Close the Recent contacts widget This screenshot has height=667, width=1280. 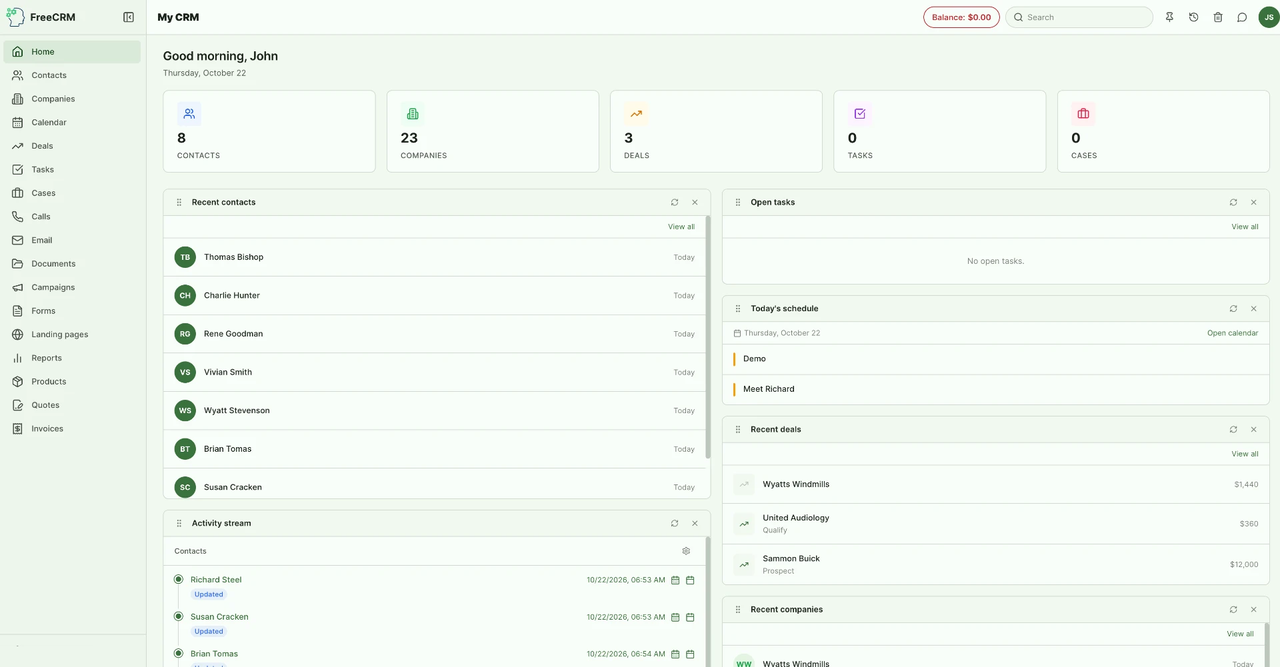pyautogui.click(x=695, y=202)
